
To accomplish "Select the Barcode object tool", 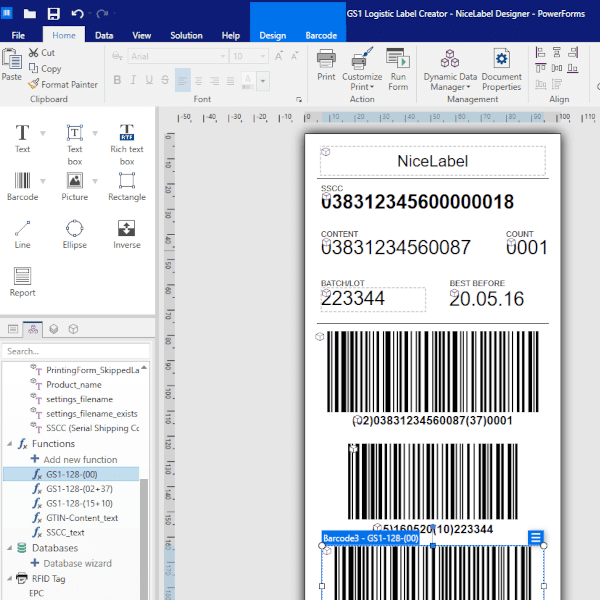I will point(22,187).
